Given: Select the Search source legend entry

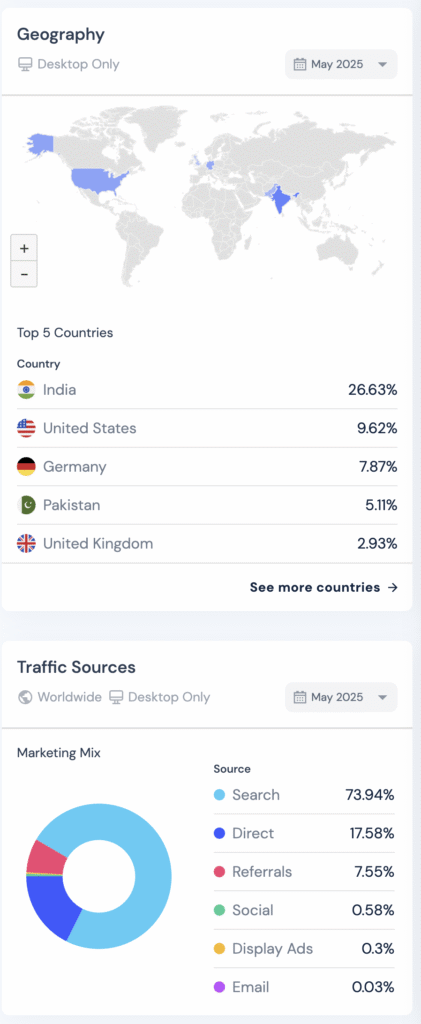Looking at the screenshot, I should coord(304,795).
